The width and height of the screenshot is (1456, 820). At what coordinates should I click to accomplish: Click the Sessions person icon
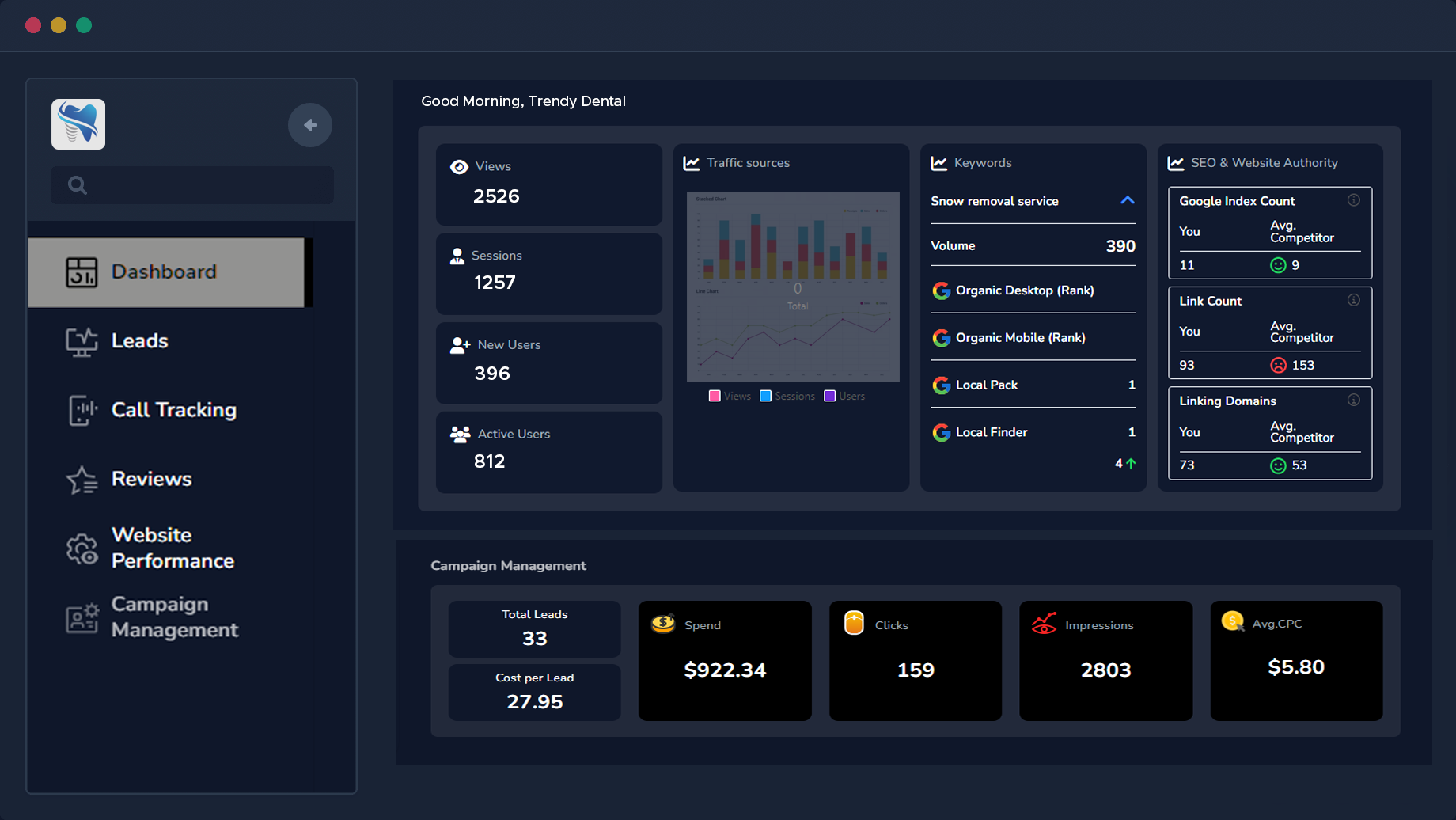[x=457, y=256]
